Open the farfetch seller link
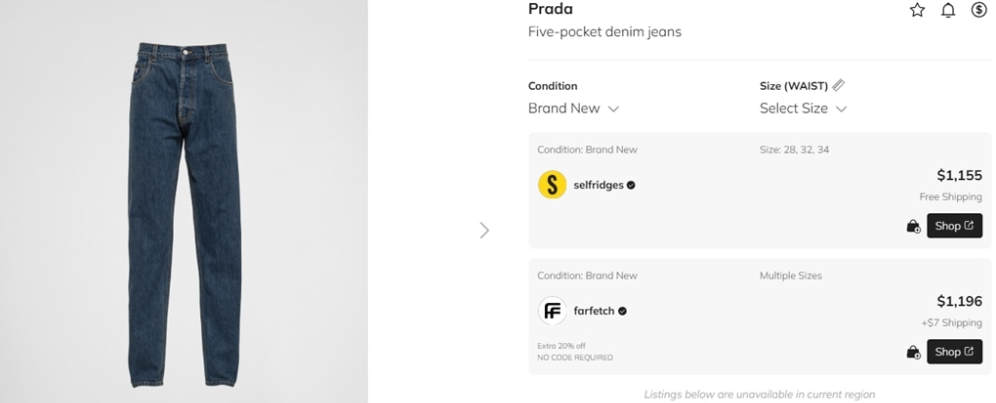 [595, 311]
